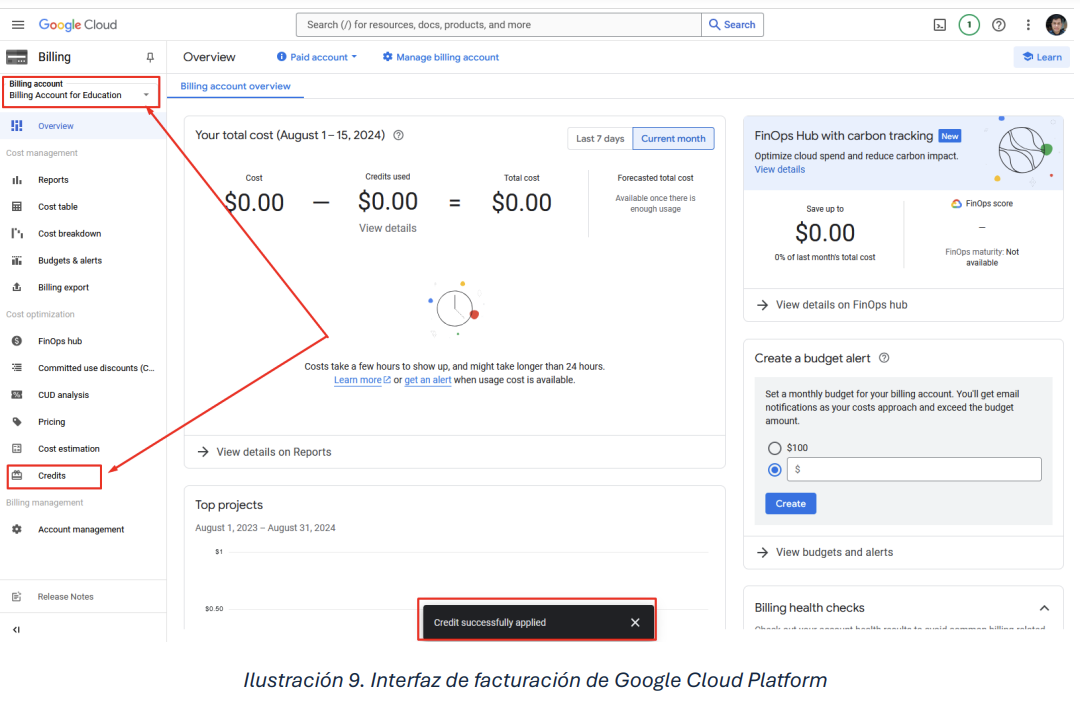1080x712 pixels.
Task: Click the help icon beside total cost
Action: coord(398,136)
